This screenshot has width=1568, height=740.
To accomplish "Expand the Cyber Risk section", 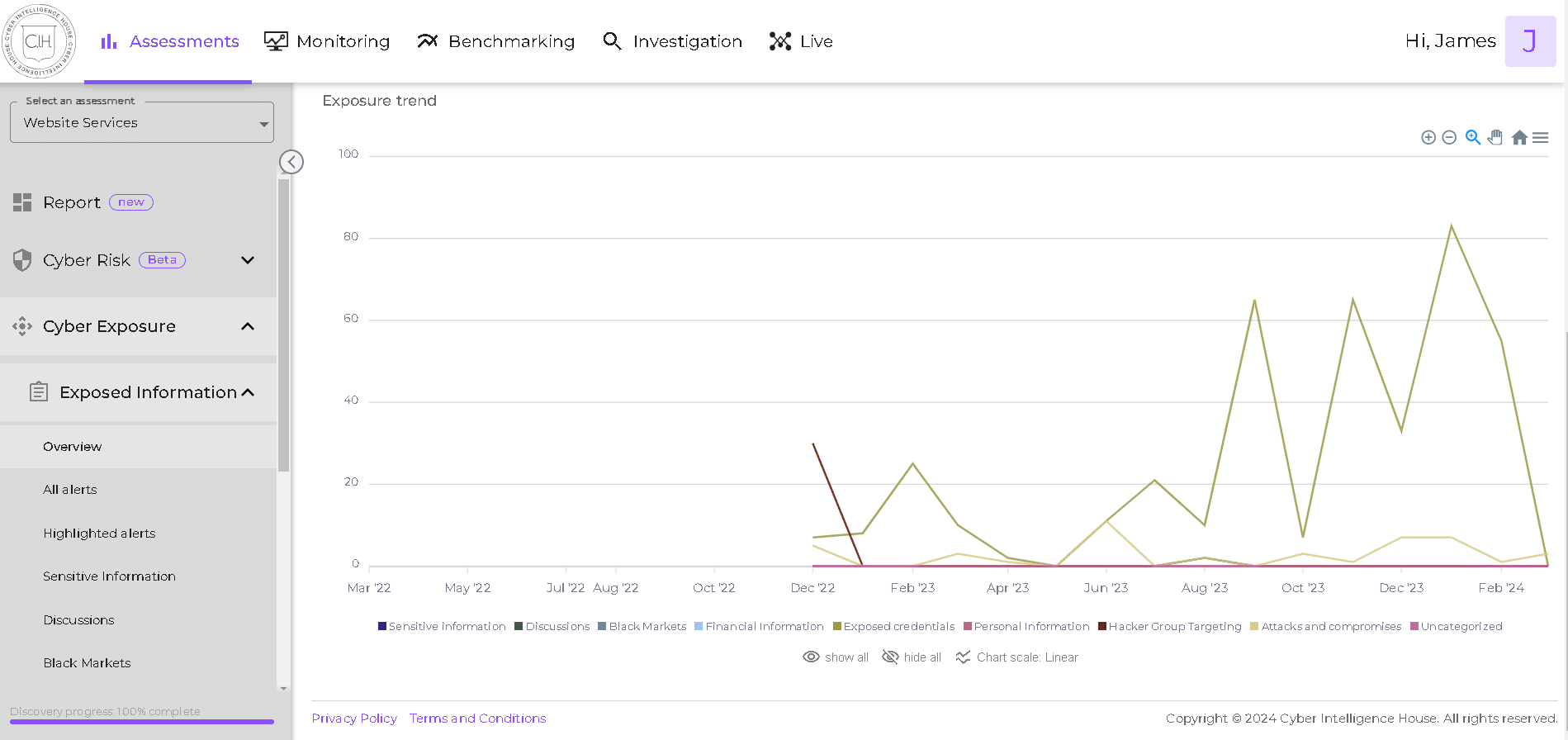I will click(247, 260).
